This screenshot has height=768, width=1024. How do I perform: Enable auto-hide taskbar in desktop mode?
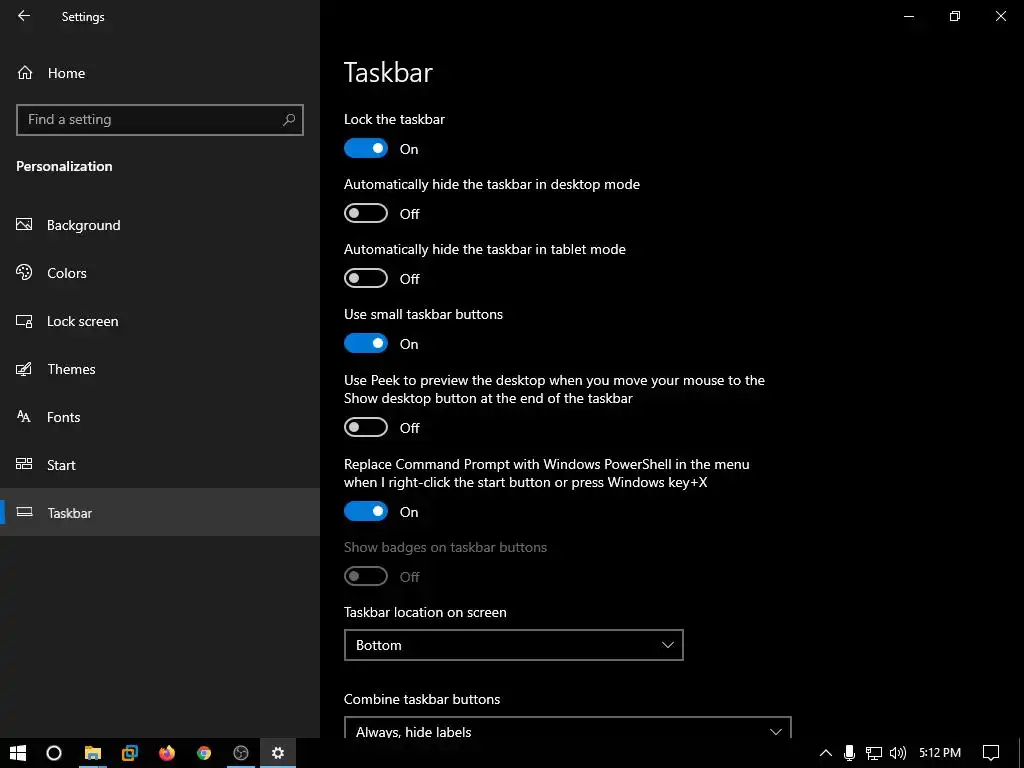pyautogui.click(x=366, y=213)
